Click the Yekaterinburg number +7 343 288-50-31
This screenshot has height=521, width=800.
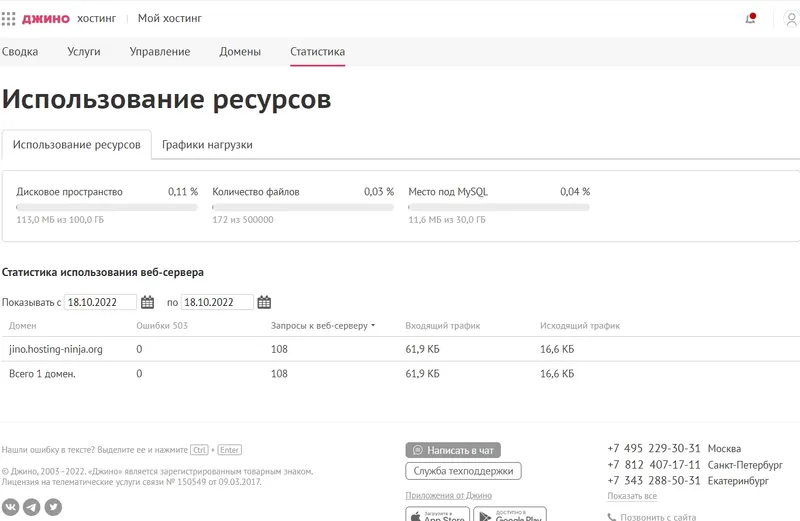(x=654, y=481)
